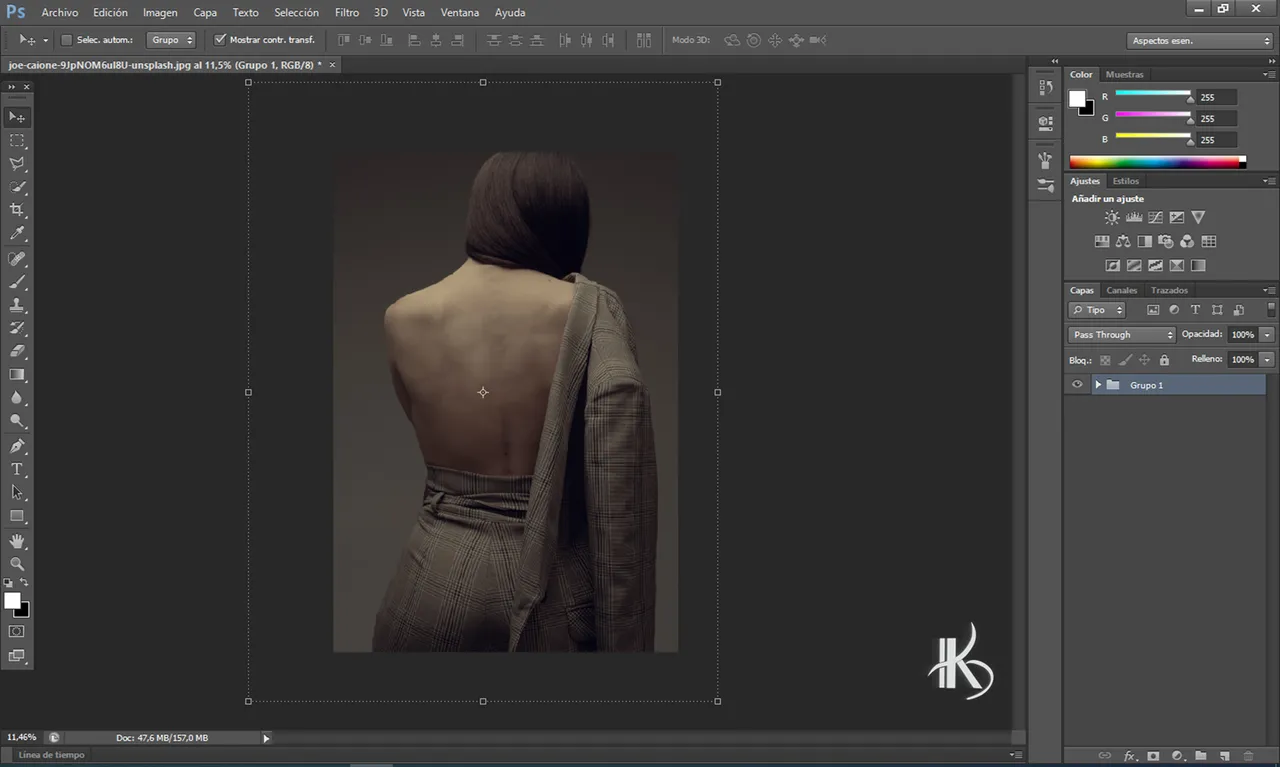Select the Hand tool

tap(17, 541)
